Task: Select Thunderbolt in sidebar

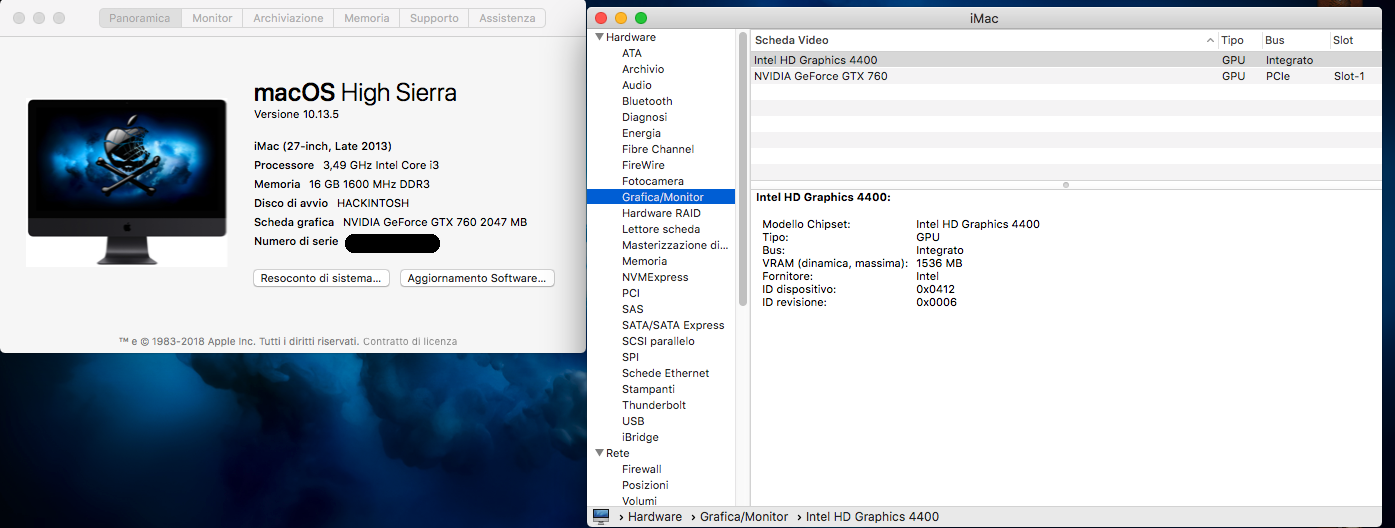Action: pyautogui.click(x=654, y=405)
